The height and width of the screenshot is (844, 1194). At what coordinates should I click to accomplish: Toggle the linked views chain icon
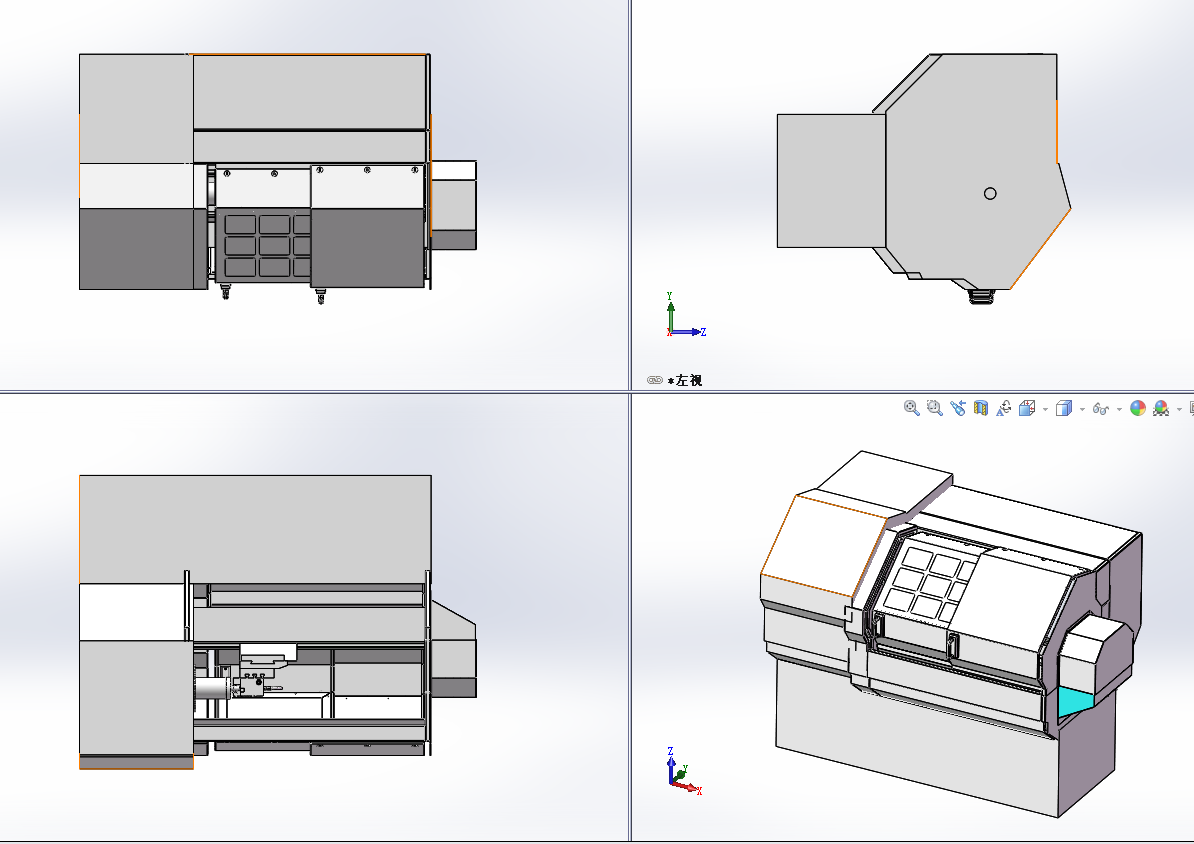[654, 380]
